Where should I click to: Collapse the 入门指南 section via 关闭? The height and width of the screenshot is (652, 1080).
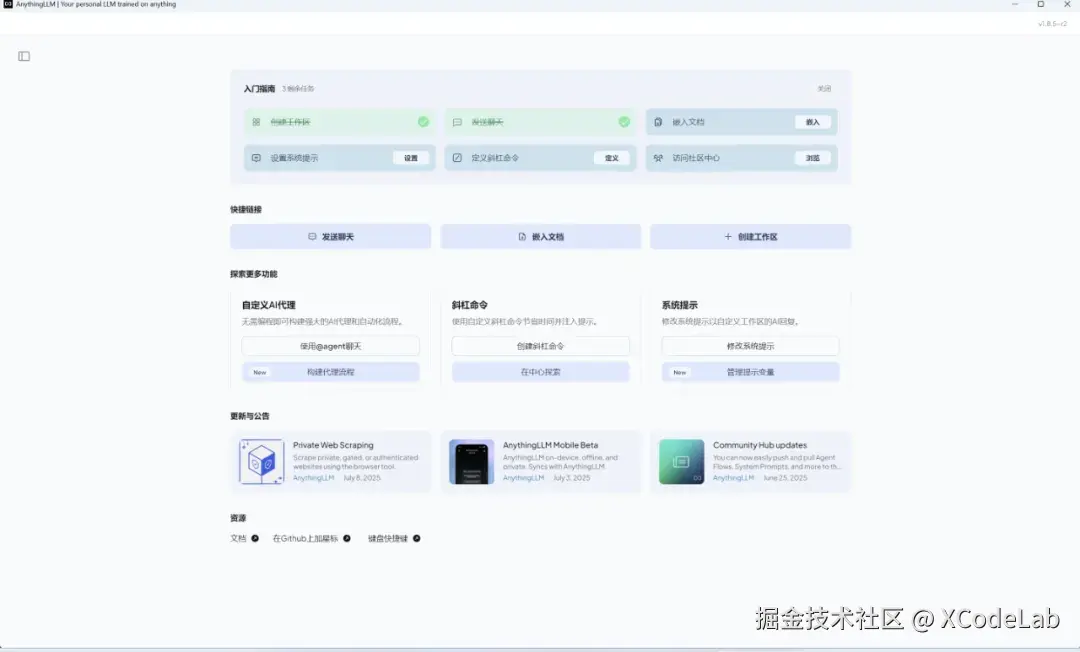click(x=824, y=88)
